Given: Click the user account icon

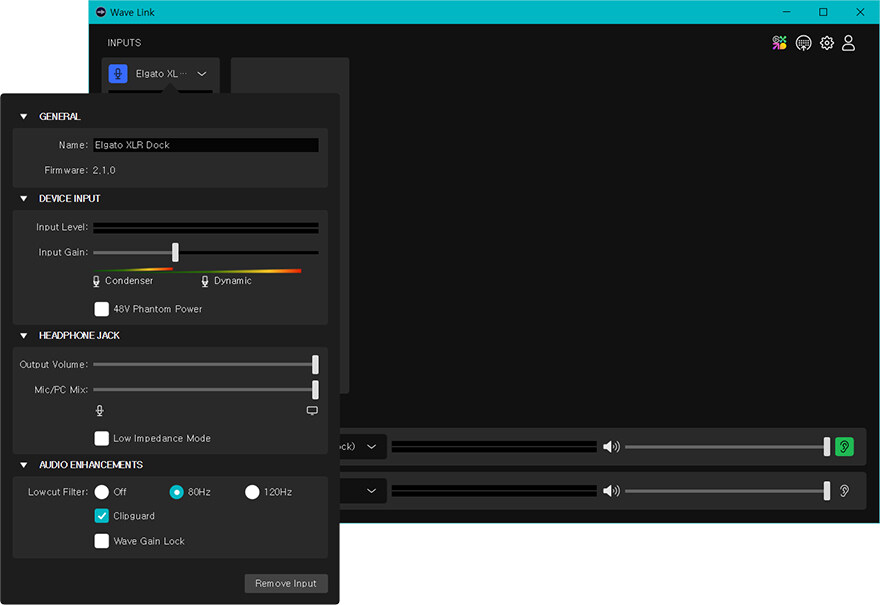Looking at the screenshot, I should point(848,42).
